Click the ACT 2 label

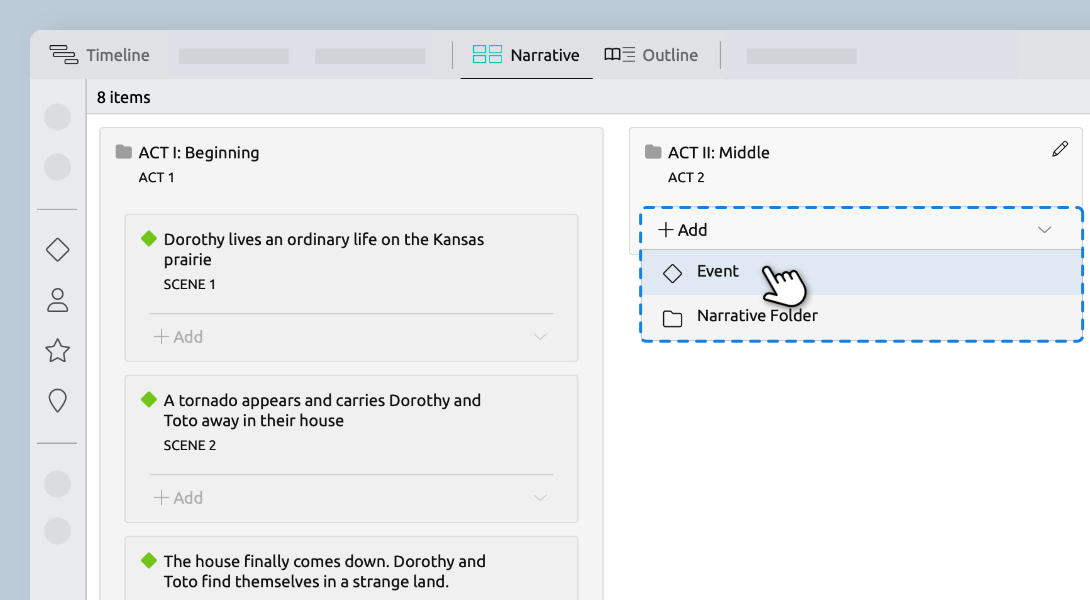[x=686, y=177]
